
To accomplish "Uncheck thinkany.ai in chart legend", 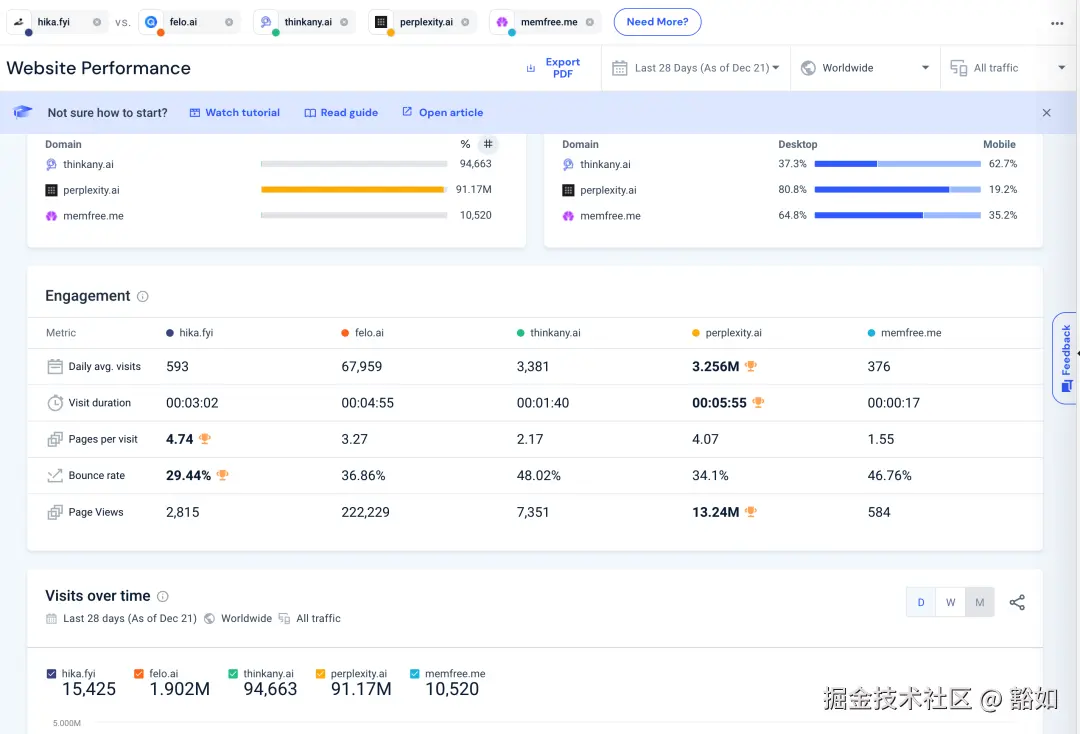I will (233, 673).
